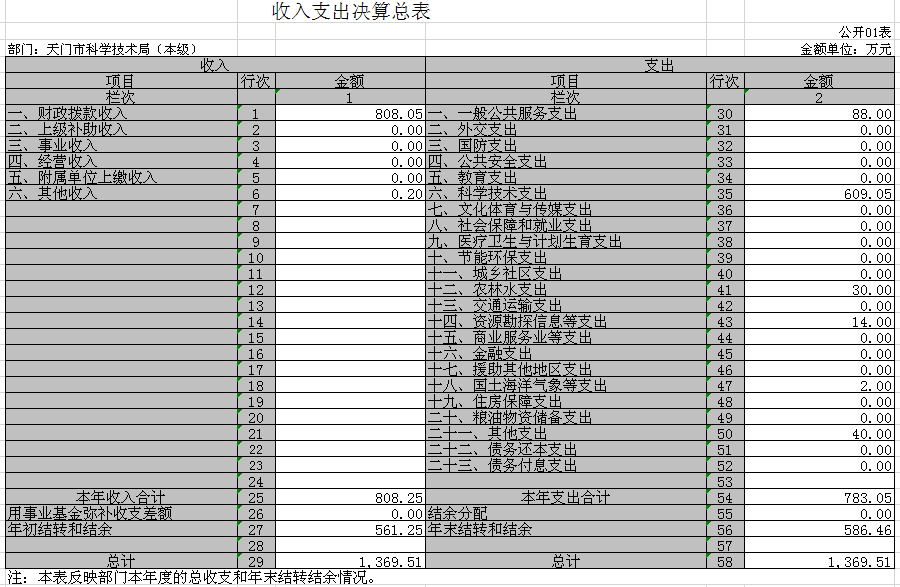900x587 pixels.
Task: Click the 十九、住房保障支出 cell
Action: tap(566, 402)
